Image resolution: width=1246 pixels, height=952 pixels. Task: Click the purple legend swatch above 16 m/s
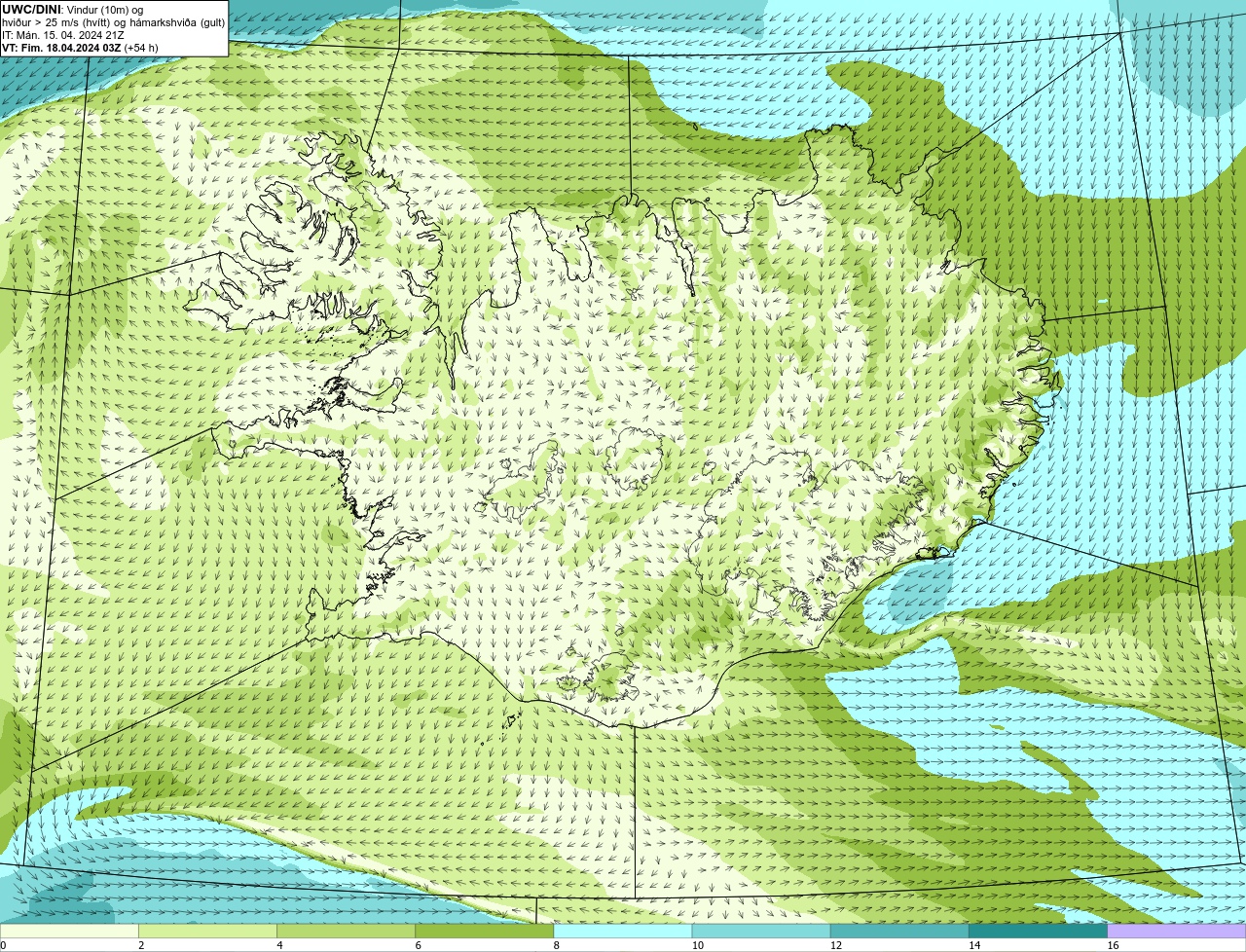[1177, 931]
